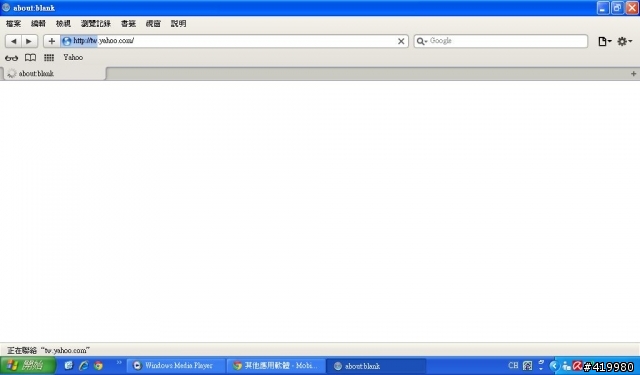
Task: Open the quick launch show desktop icon
Action: pos(69,365)
